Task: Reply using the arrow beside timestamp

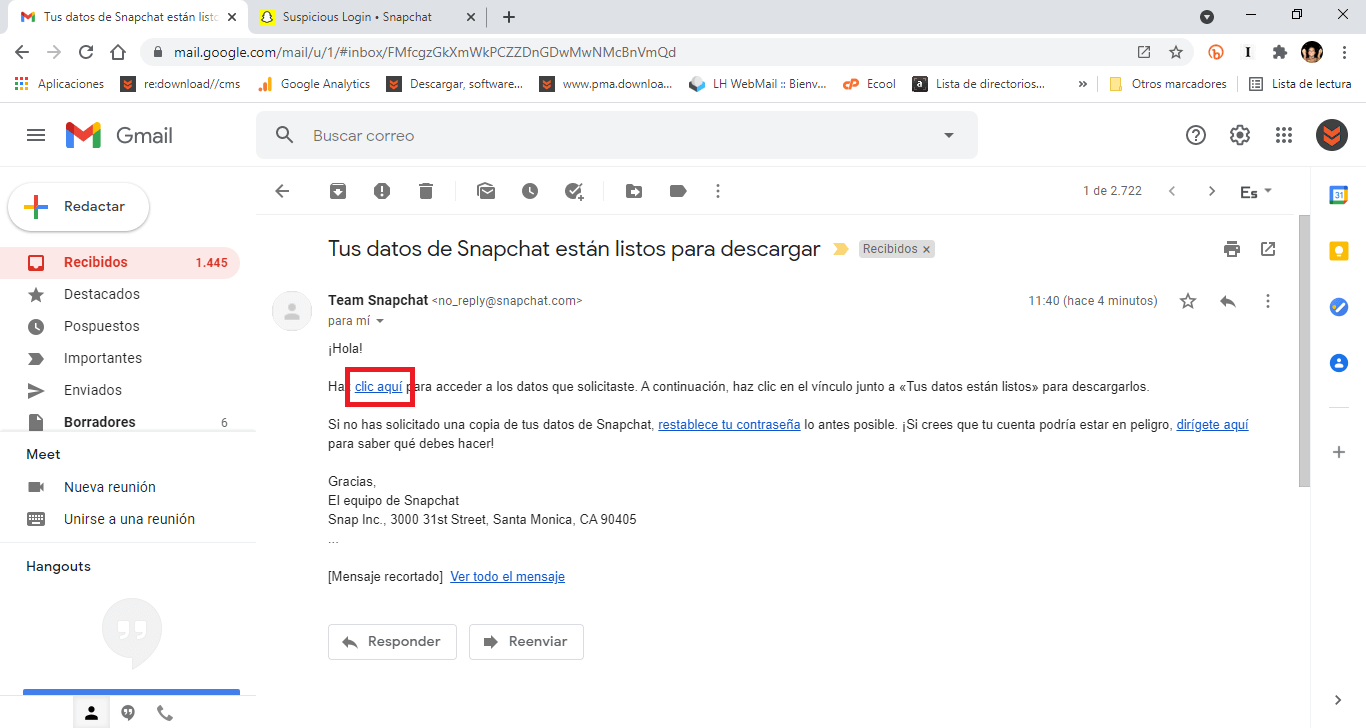Action: point(1228,301)
